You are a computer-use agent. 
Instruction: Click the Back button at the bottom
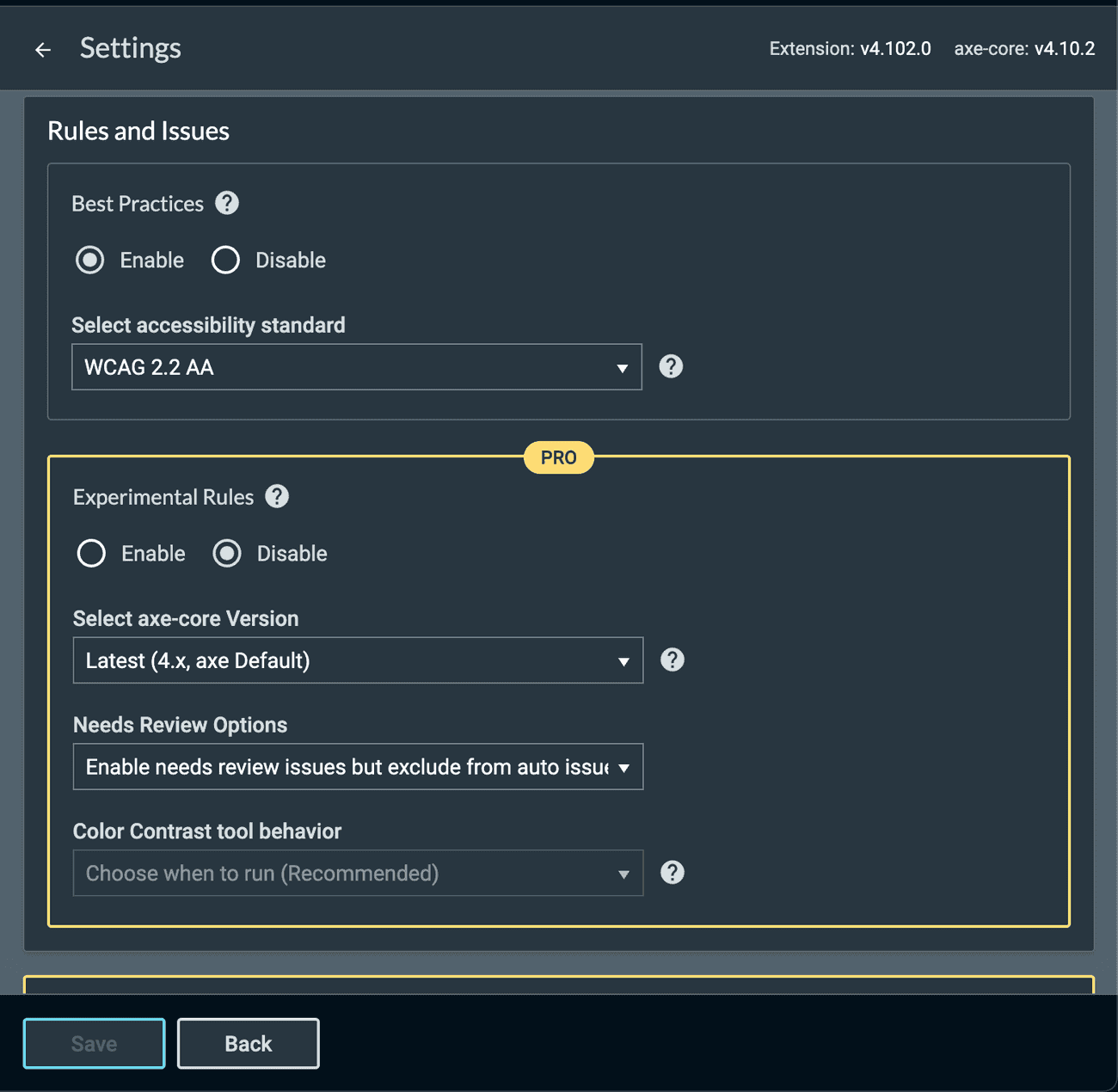(248, 1043)
